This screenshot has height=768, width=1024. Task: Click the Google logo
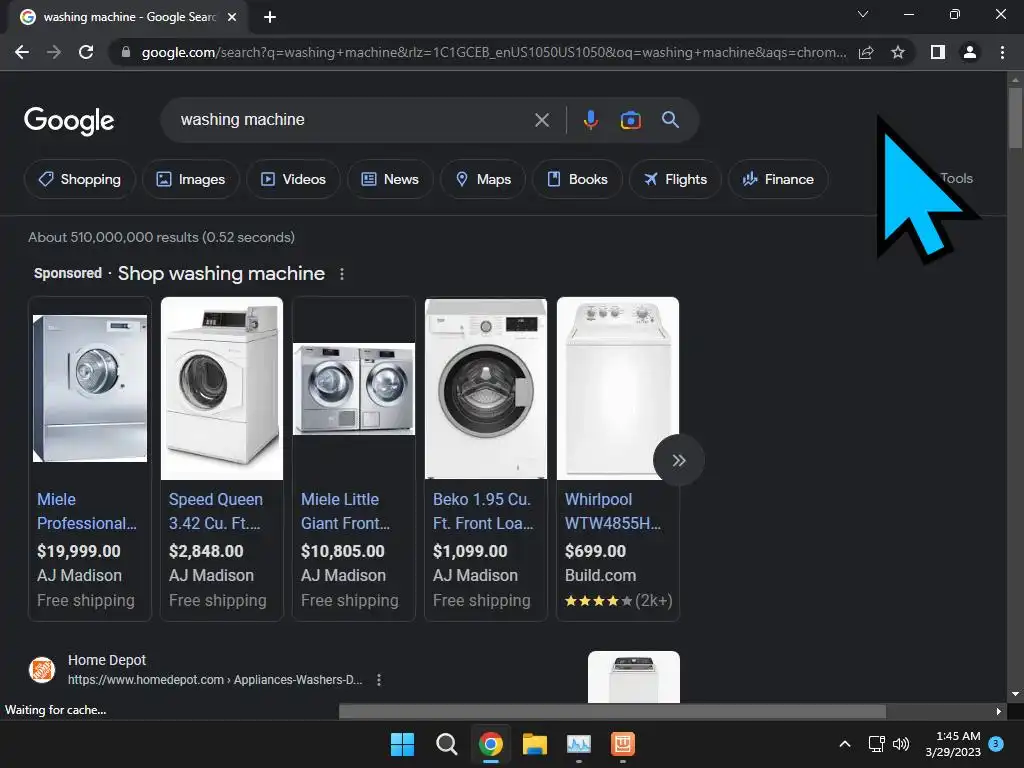click(69, 121)
